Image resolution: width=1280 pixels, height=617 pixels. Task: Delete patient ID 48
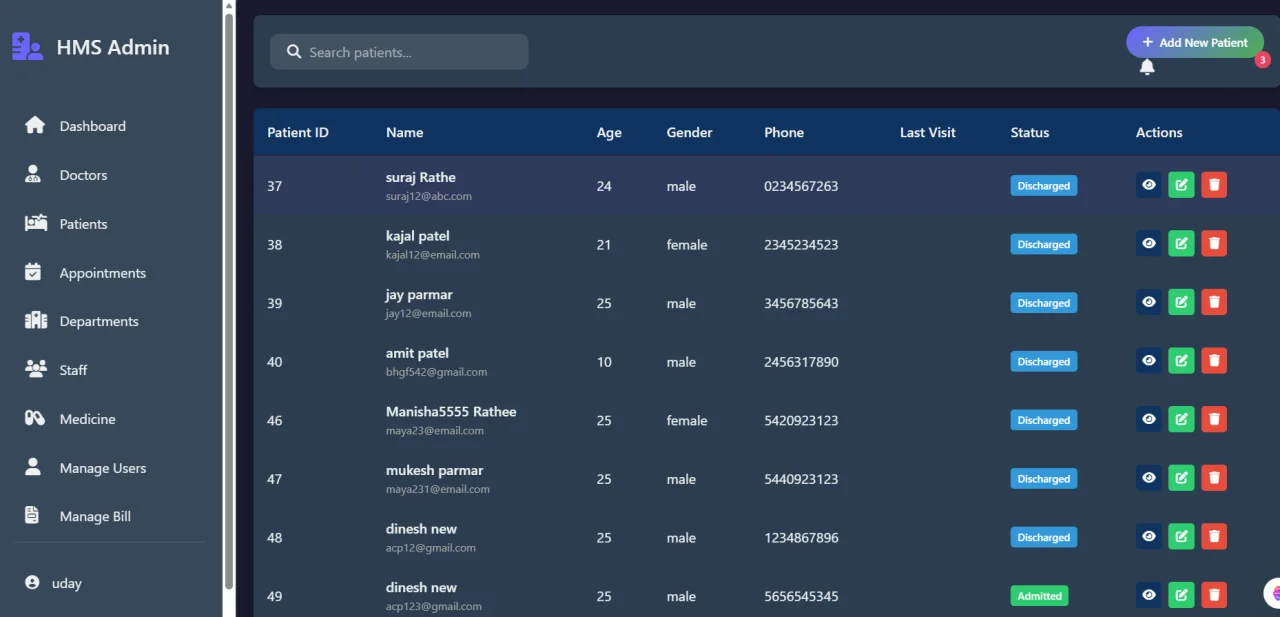pos(1214,536)
